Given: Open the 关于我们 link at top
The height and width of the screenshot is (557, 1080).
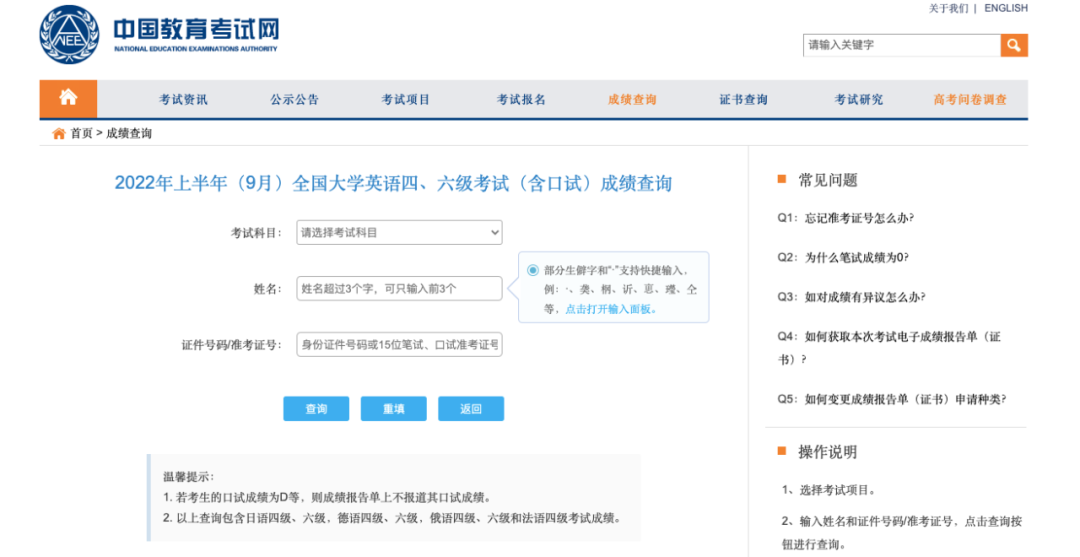Looking at the screenshot, I should point(948,8).
